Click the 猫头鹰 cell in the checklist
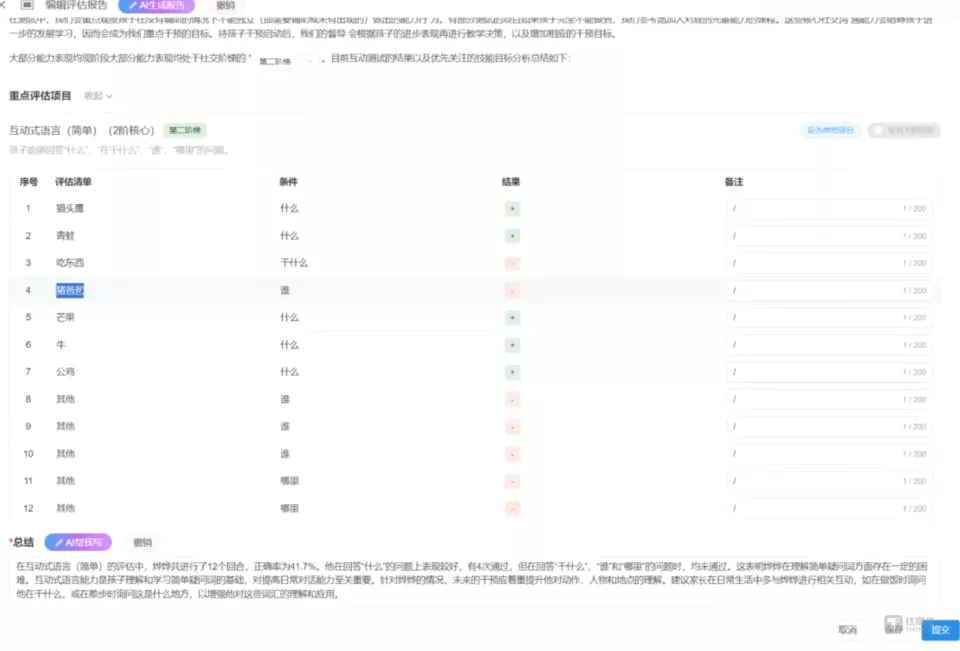This screenshot has width=960, height=651. point(70,208)
